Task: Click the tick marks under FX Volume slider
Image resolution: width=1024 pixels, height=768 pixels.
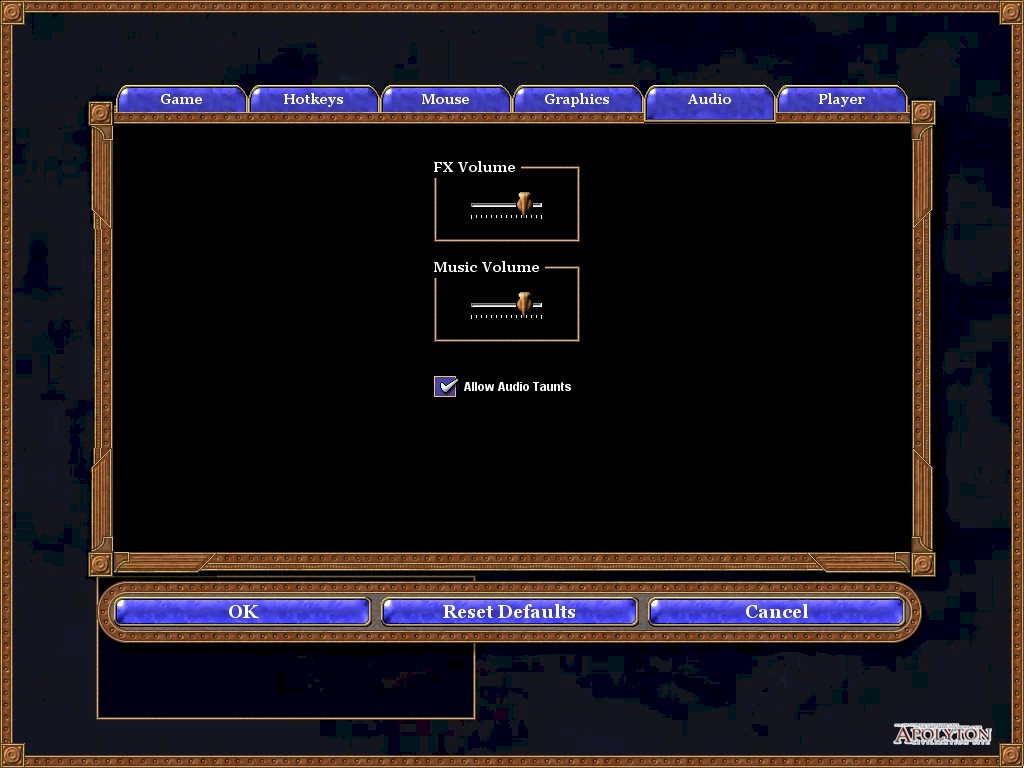Action: point(507,216)
